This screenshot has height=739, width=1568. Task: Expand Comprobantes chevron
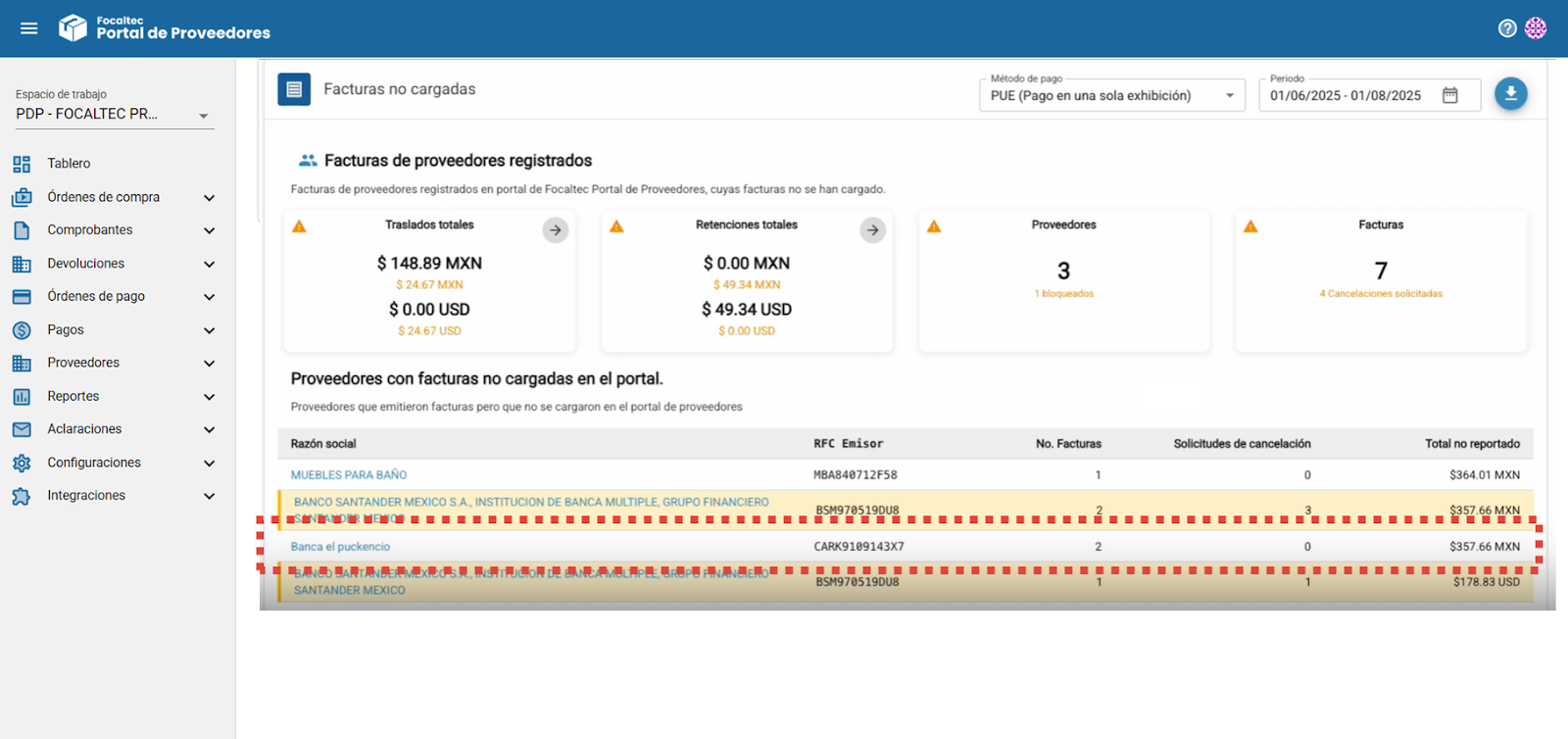(209, 231)
